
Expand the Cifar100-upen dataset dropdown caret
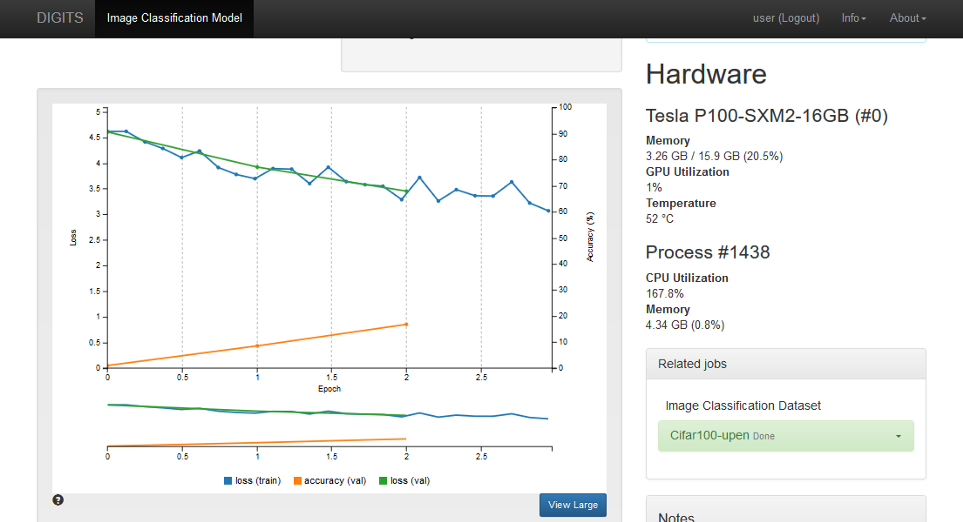[x=898, y=436]
